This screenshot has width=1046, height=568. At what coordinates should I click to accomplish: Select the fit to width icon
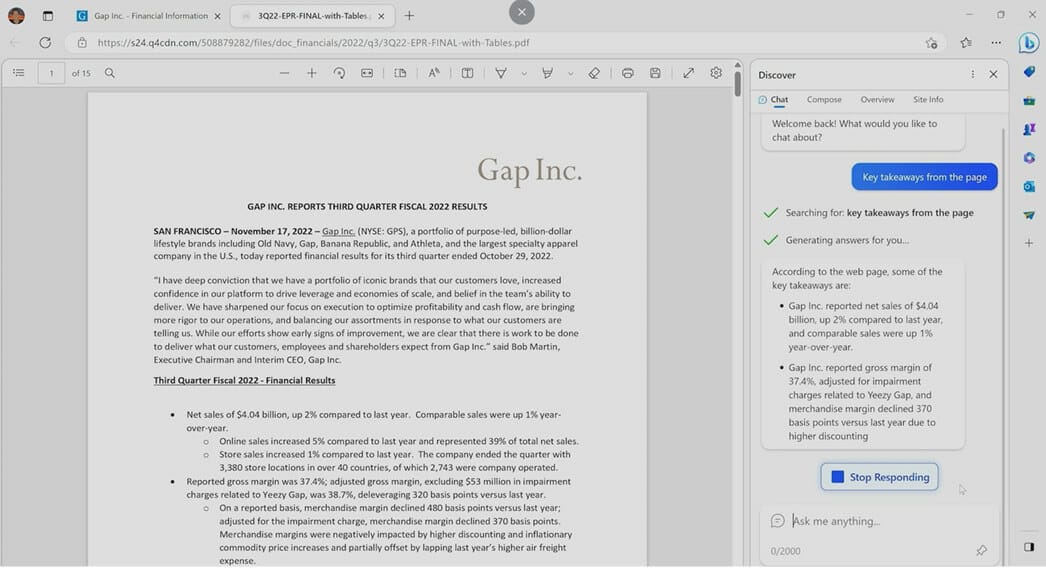367,73
